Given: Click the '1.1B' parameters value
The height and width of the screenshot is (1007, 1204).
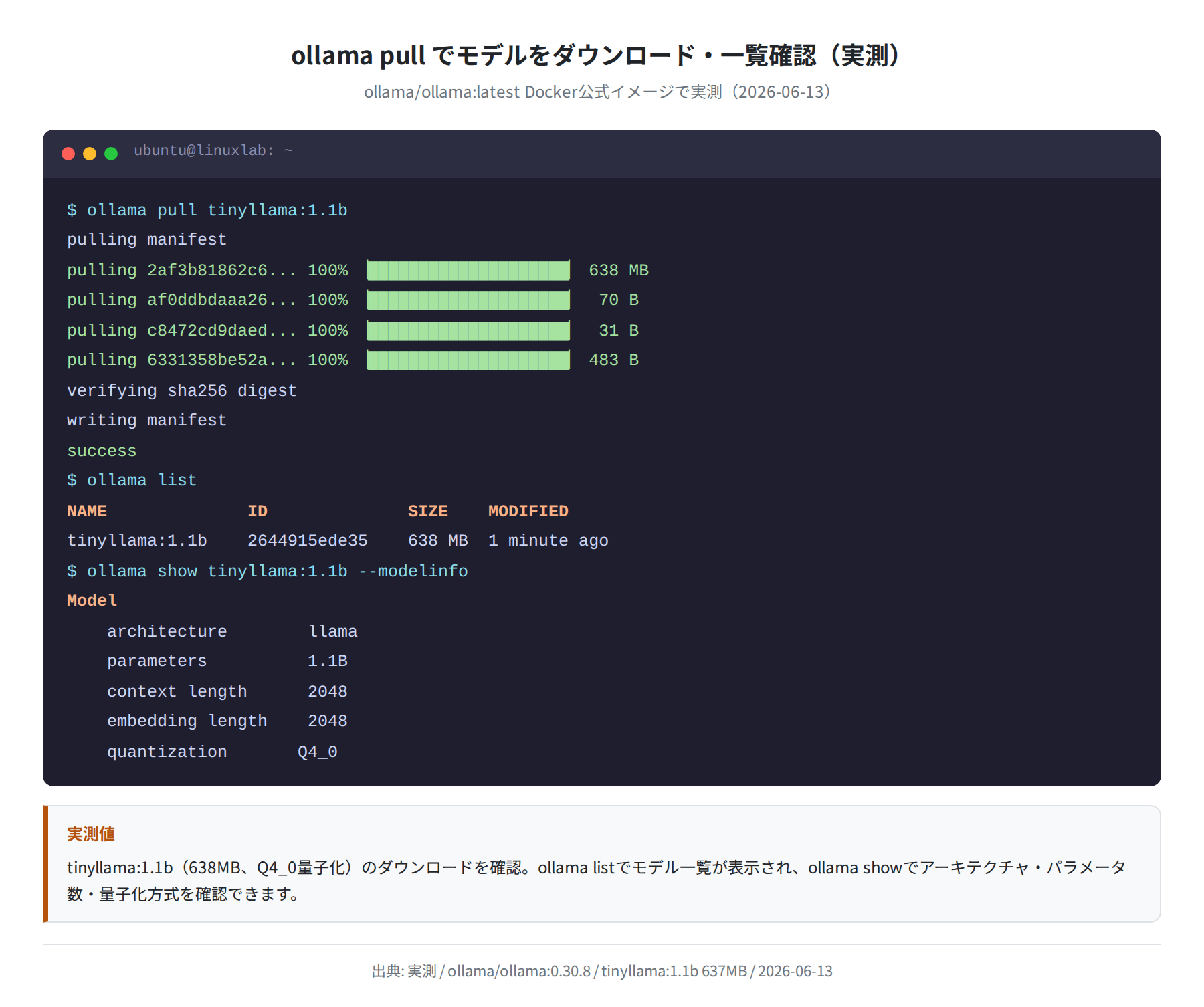Looking at the screenshot, I should pos(328,661).
